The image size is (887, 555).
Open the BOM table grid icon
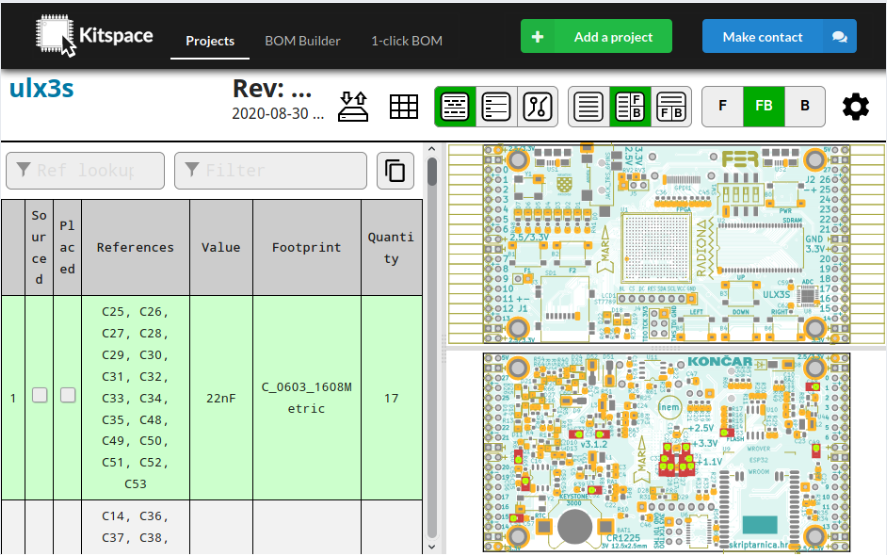pos(404,106)
